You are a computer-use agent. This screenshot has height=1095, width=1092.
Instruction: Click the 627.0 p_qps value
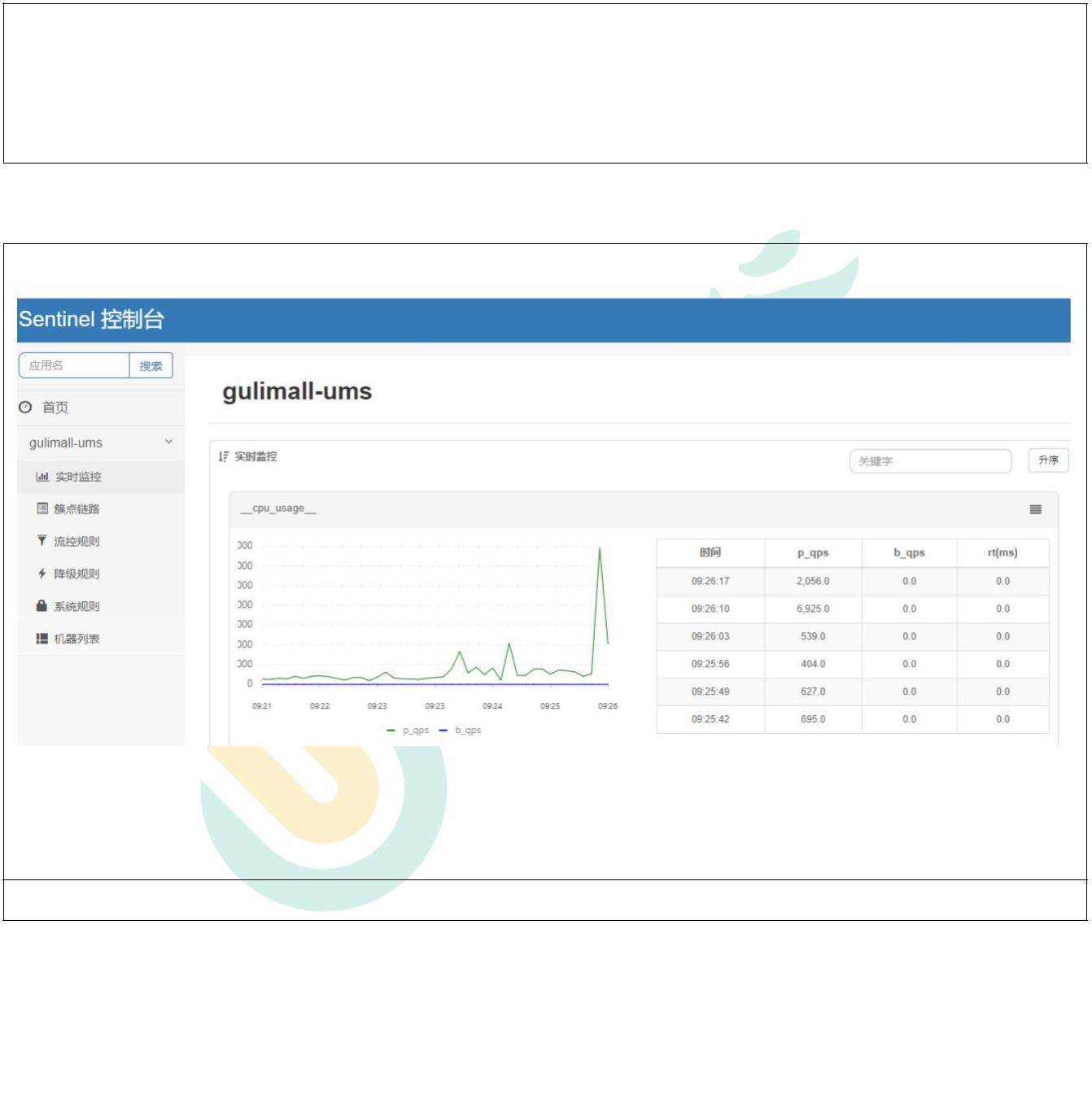[x=813, y=691]
